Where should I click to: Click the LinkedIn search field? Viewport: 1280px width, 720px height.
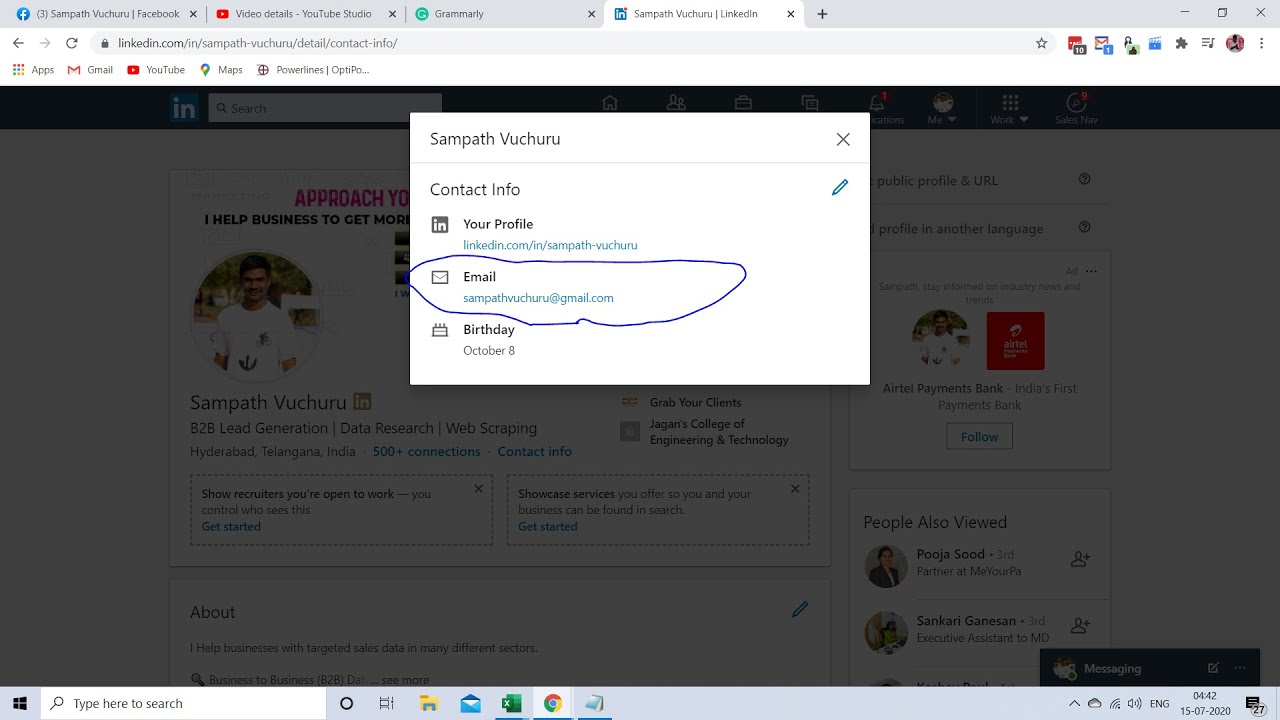(x=325, y=108)
